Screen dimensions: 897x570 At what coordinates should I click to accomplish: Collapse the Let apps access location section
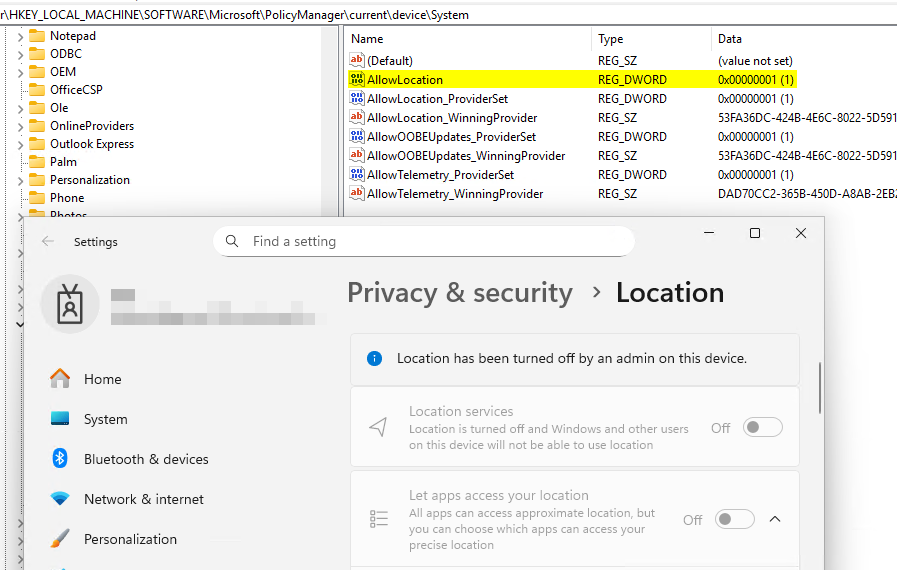pyautogui.click(x=775, y=520)
